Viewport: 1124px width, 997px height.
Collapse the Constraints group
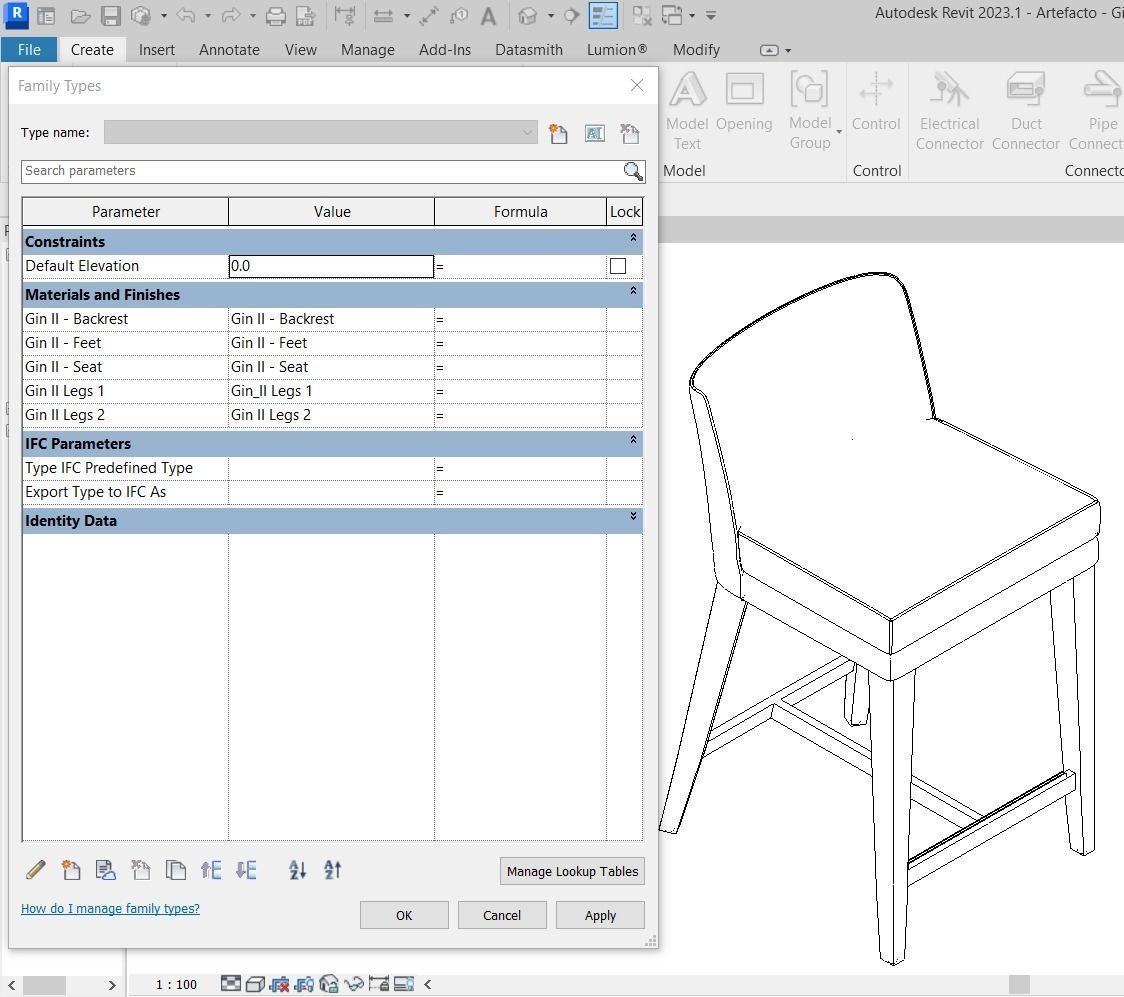click(633, 237)
